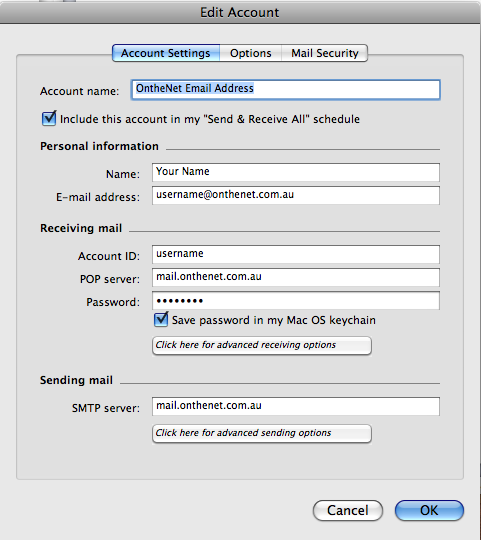
Task: Select the E-mail address input field
Action: [x=296, y=195]
